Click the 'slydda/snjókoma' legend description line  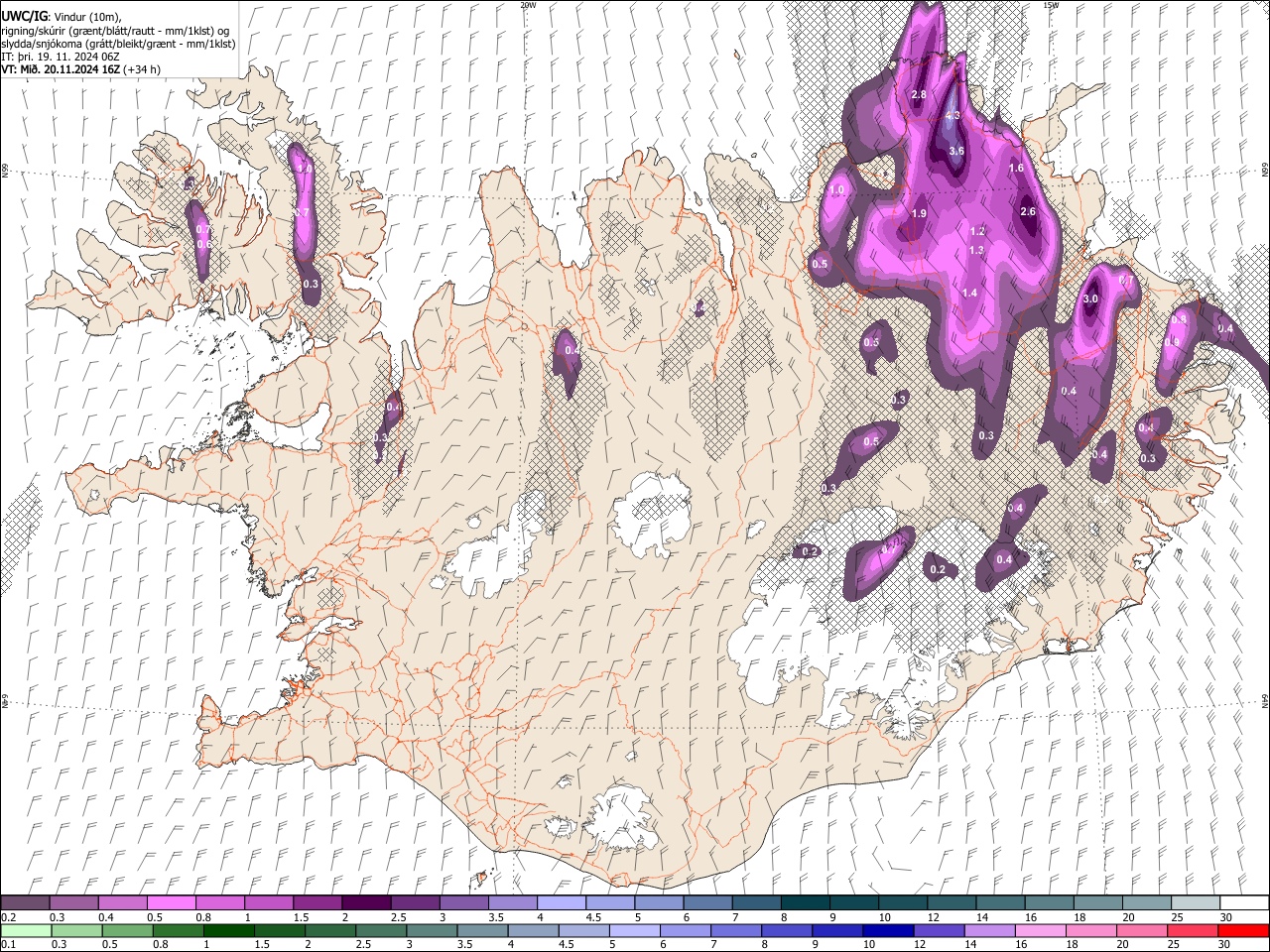[118, 43]
